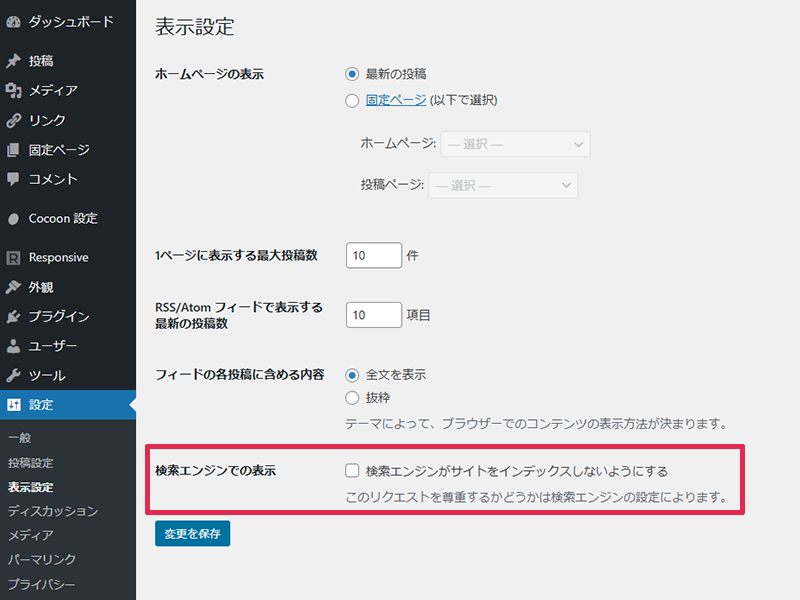Click the 1ページに表示する最大投稿数 number field

coord(374,255)
